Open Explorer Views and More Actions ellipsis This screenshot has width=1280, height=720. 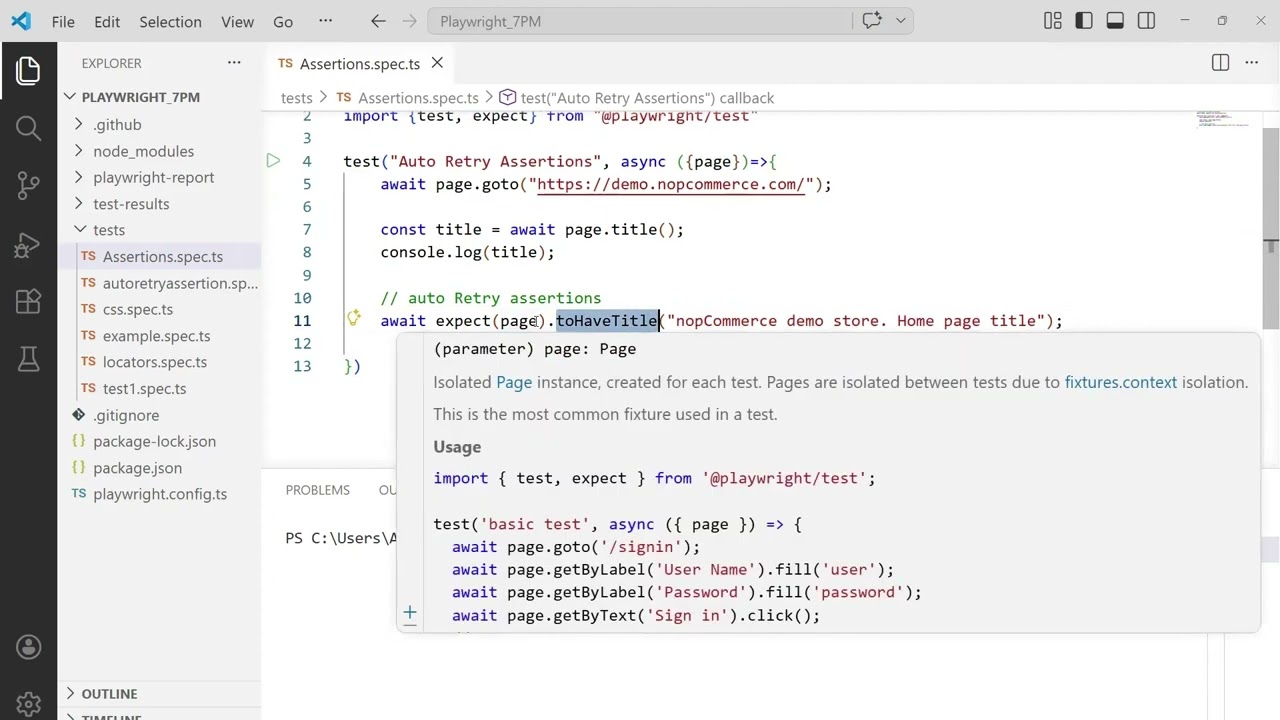(x=234, y=63)
